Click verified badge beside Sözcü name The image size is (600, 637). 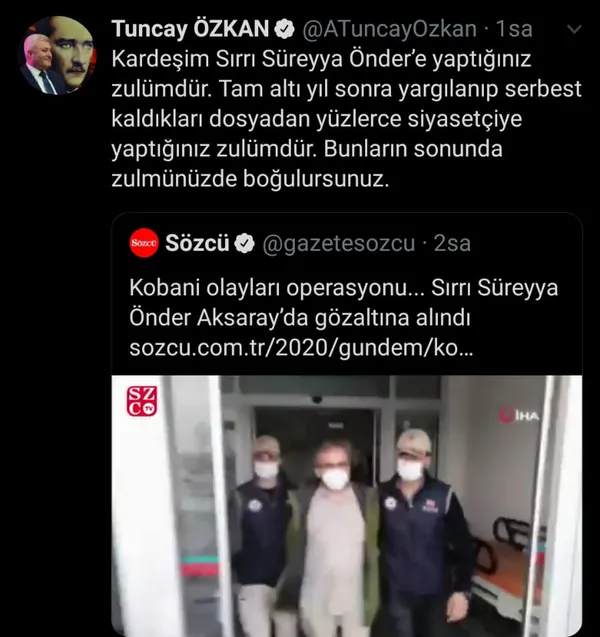pyautogui.click(x=245, y=244)
